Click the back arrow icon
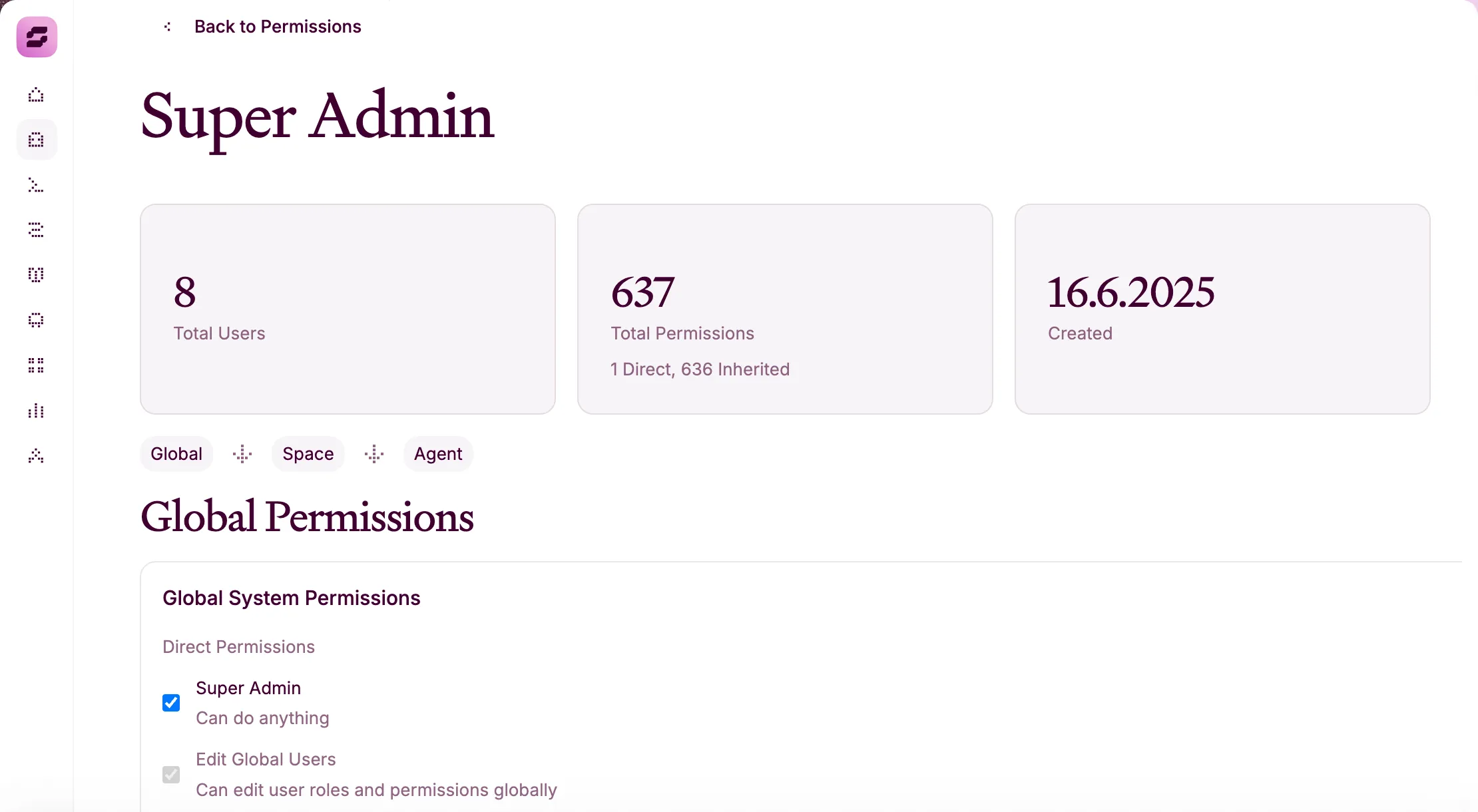This screenshot has width=1478, height=812. click(x=167, y=27)
